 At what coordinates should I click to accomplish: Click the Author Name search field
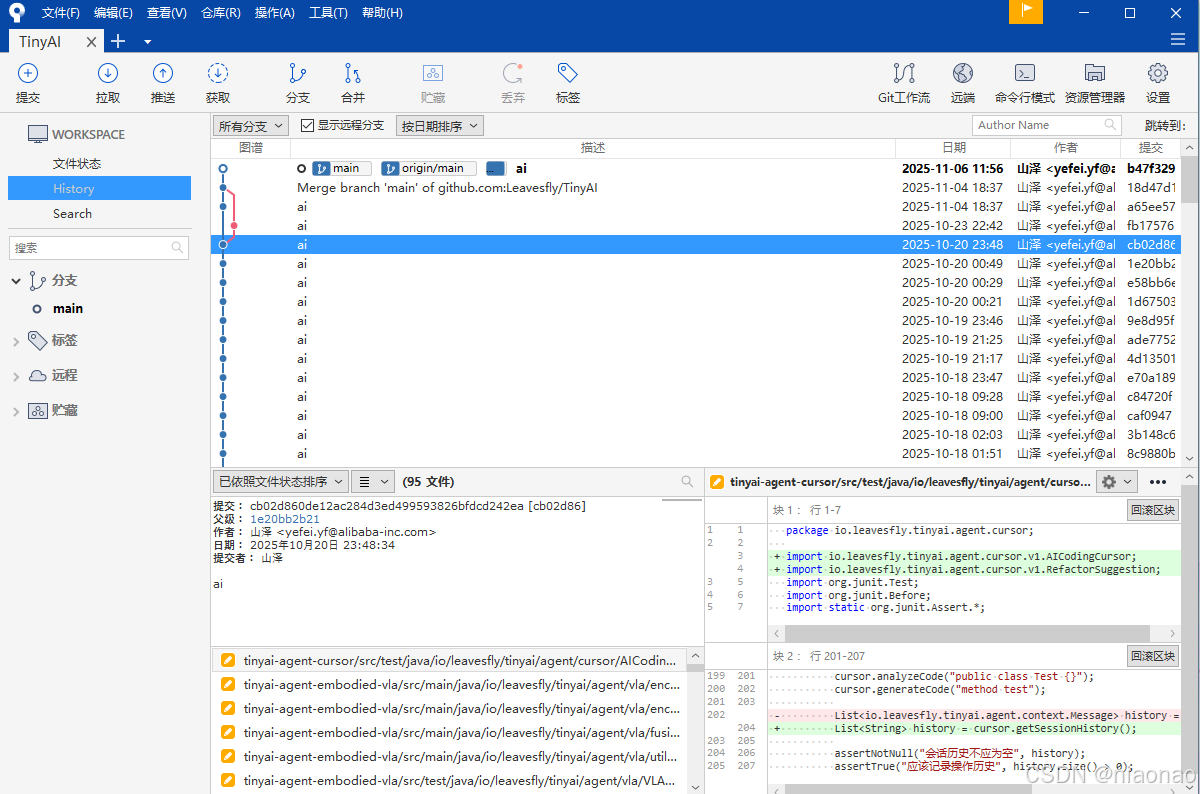[1046, 125]
